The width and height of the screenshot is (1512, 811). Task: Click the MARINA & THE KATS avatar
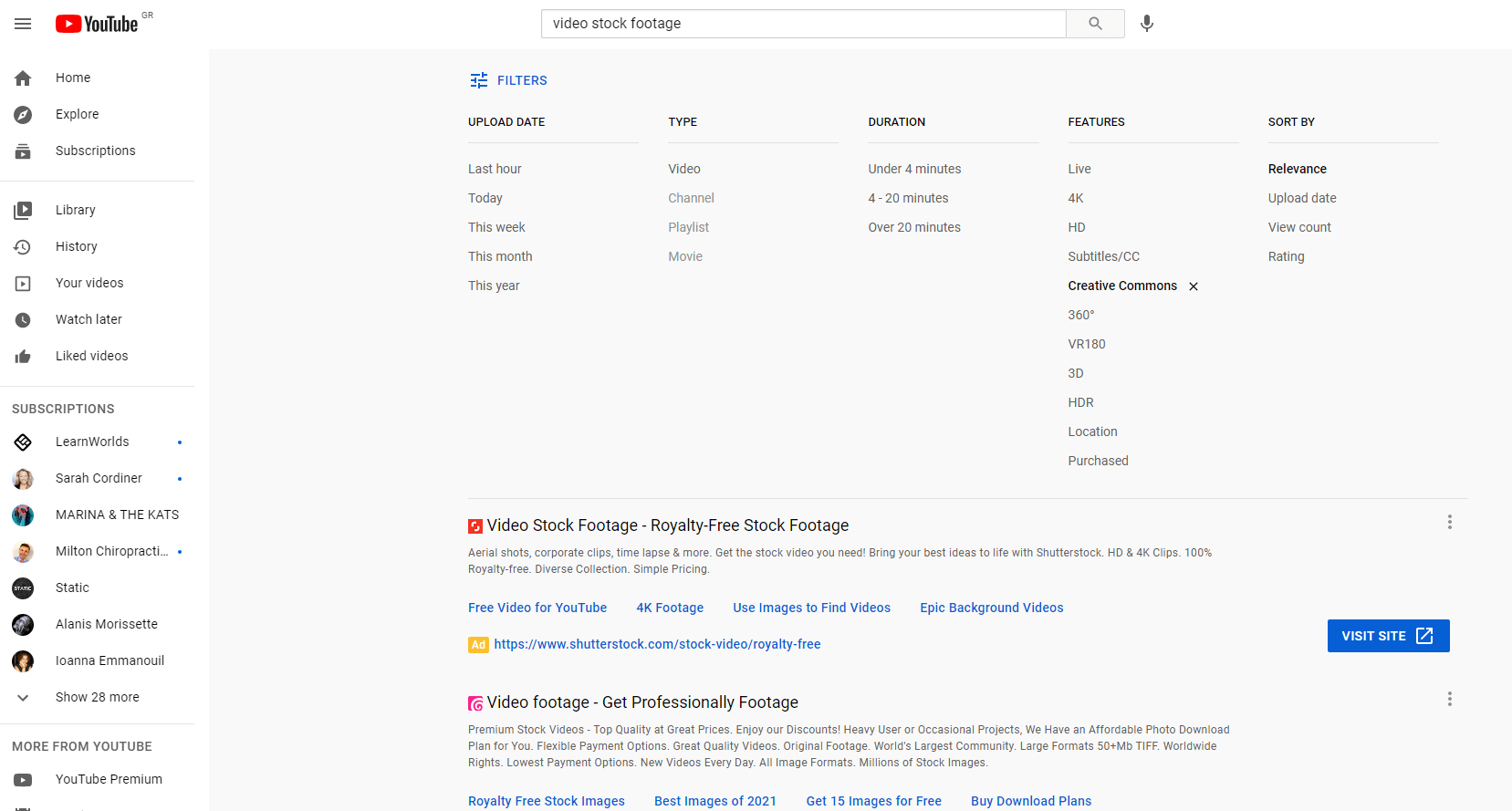pos(23,515)
